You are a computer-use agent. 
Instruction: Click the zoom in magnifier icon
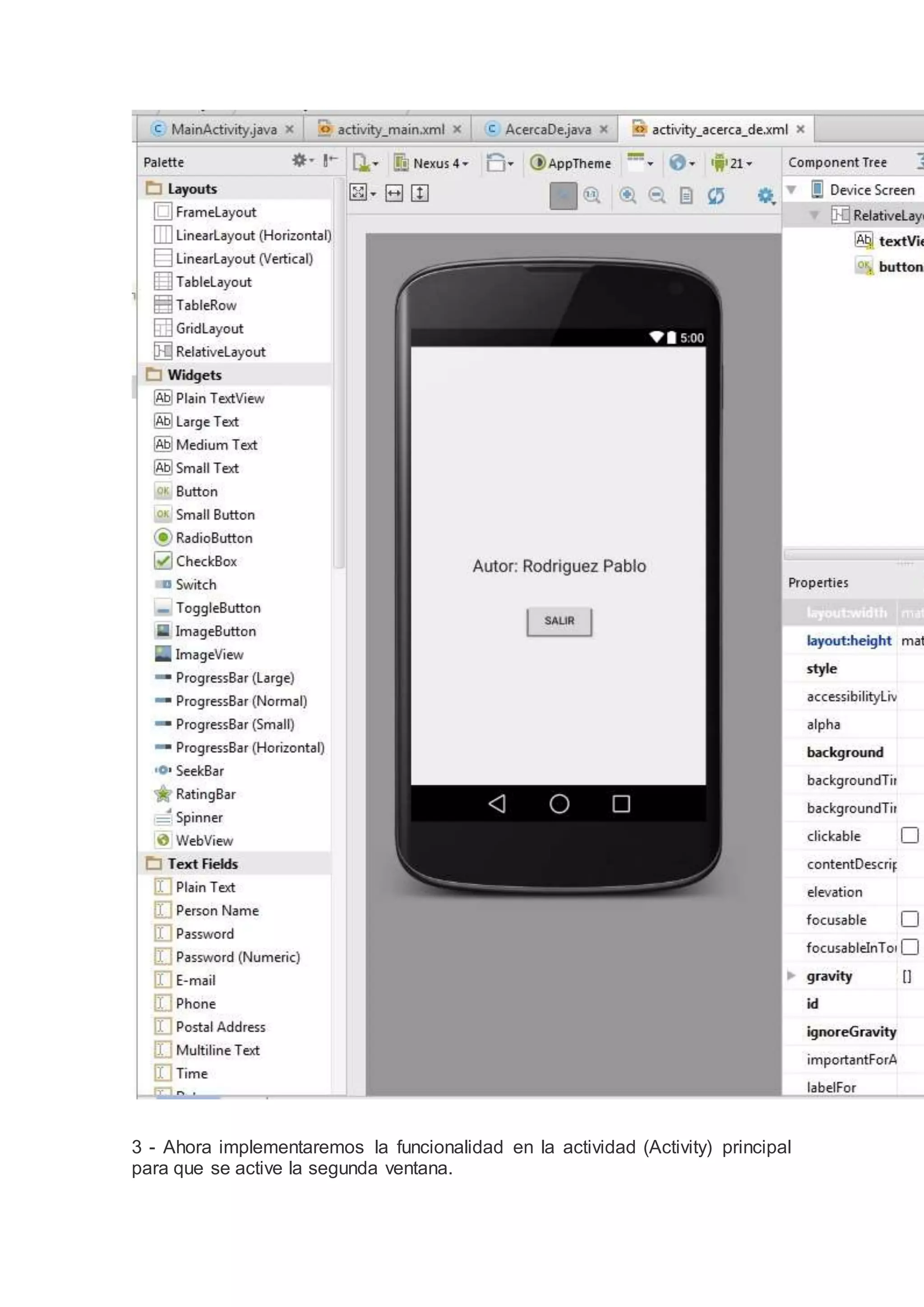tap(628, 195)
